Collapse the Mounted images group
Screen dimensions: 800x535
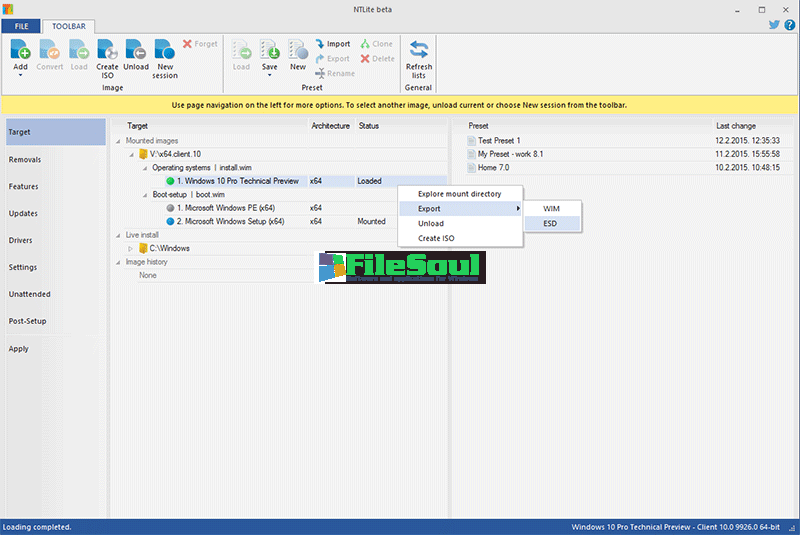117,141
